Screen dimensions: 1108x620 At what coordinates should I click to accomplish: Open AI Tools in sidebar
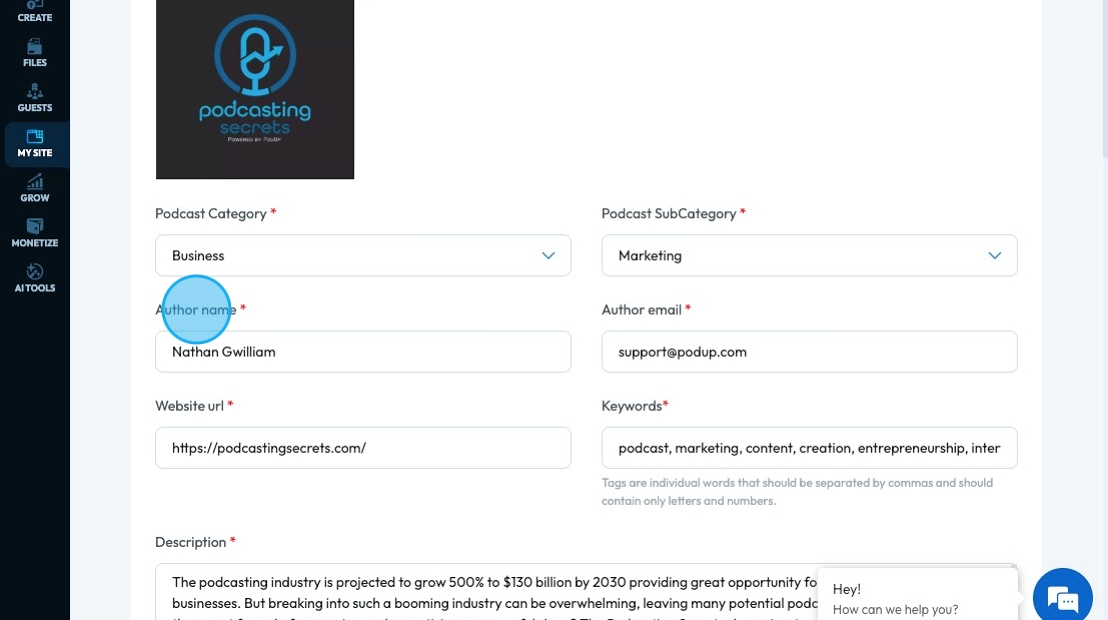(x=35, y=279)
